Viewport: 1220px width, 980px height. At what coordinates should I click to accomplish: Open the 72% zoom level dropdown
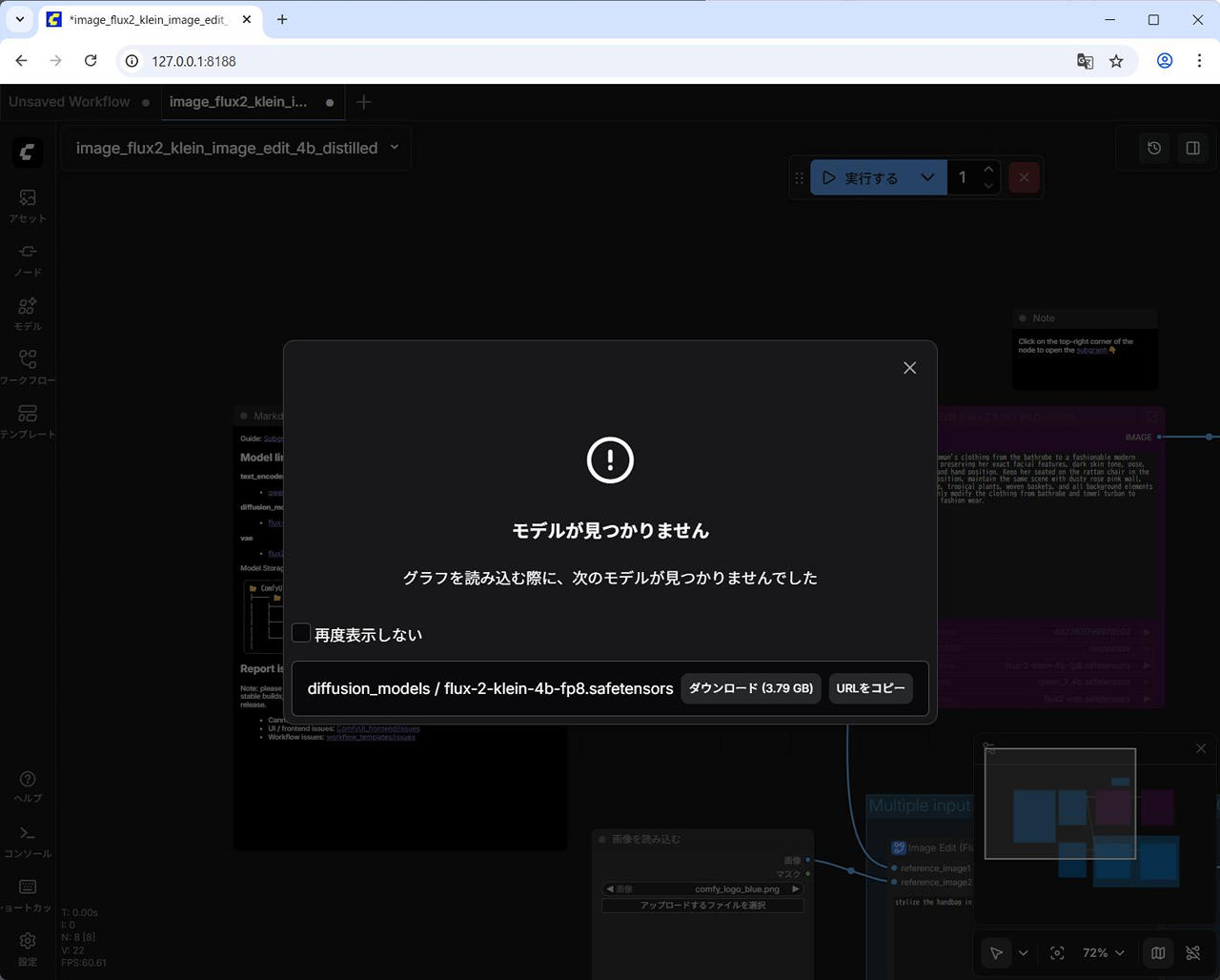pos(1103,952)
